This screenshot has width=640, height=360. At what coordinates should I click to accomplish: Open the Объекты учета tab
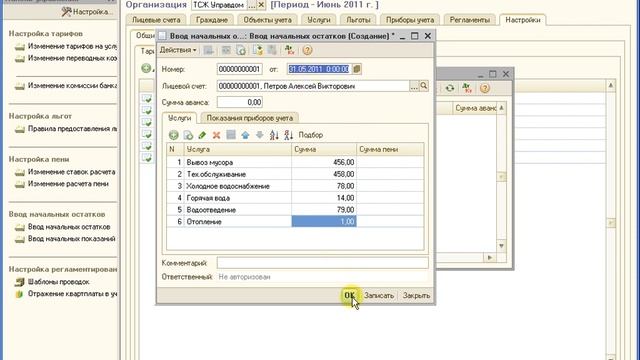pyautogui.click(x=267, y=20)
